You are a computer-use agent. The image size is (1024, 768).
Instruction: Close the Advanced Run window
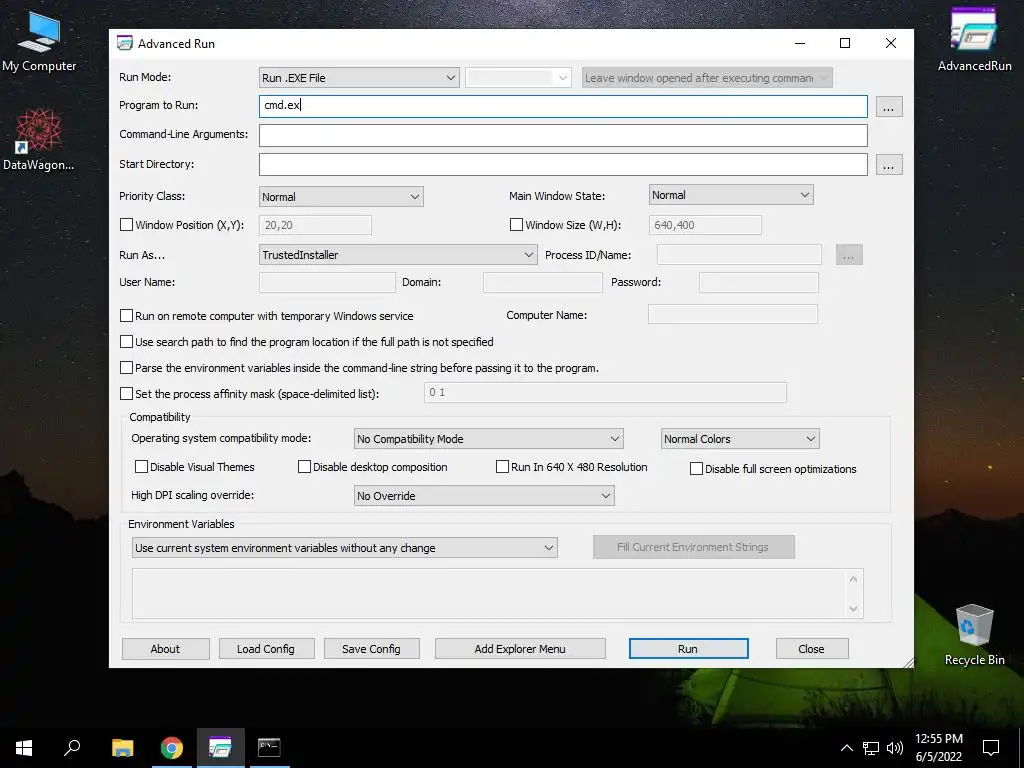coord(891,43)
